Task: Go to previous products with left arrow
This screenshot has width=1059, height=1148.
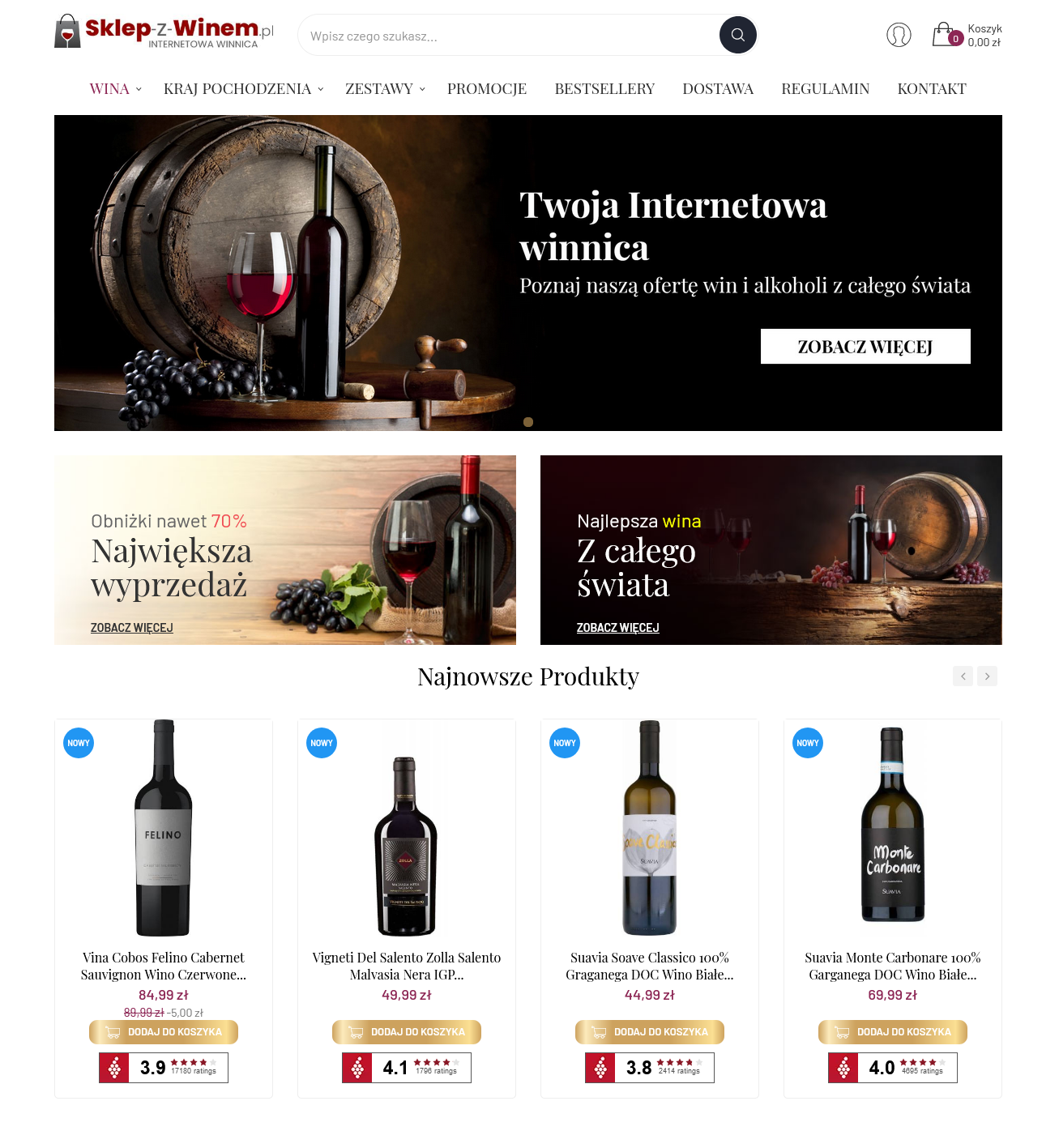Action: [963, 676]
